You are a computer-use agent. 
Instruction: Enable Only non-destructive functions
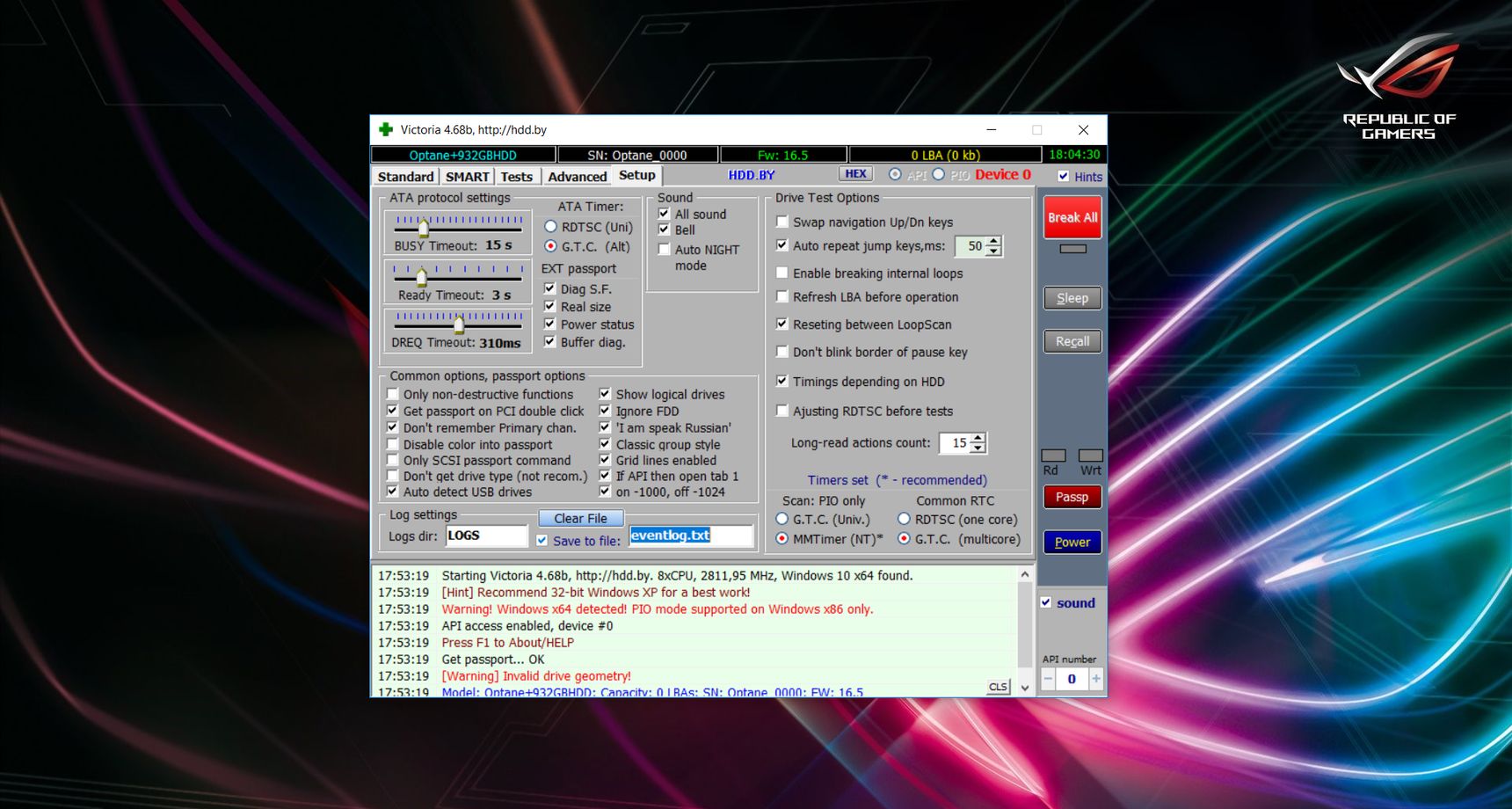(392, 394)
